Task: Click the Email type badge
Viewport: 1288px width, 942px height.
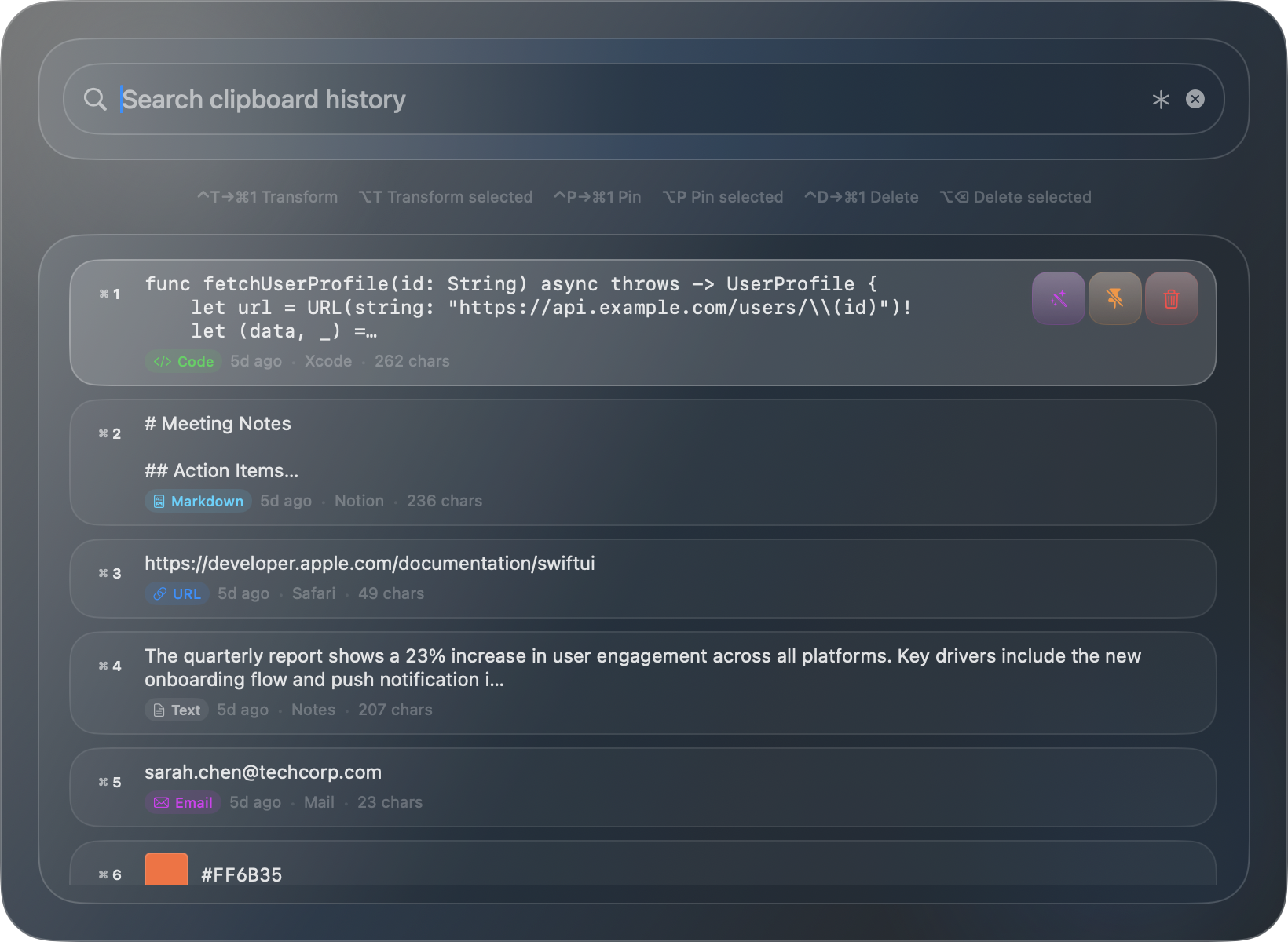Action: (183, 802)
